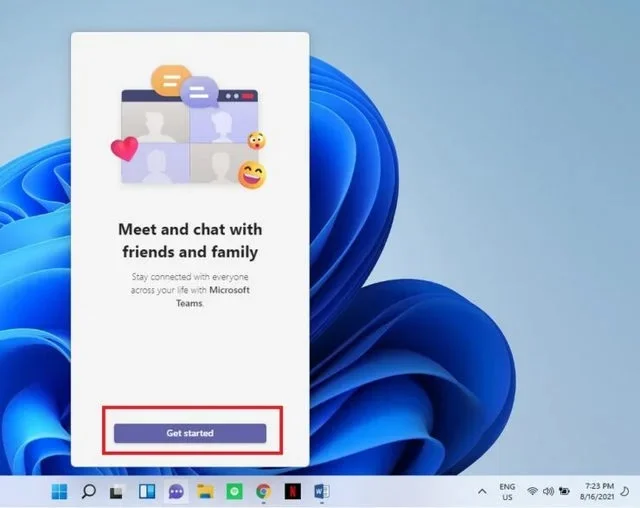The height and width of the screenshot is (508, 640).
Task: Click the Get started button
Action: [x=190, y=433]
